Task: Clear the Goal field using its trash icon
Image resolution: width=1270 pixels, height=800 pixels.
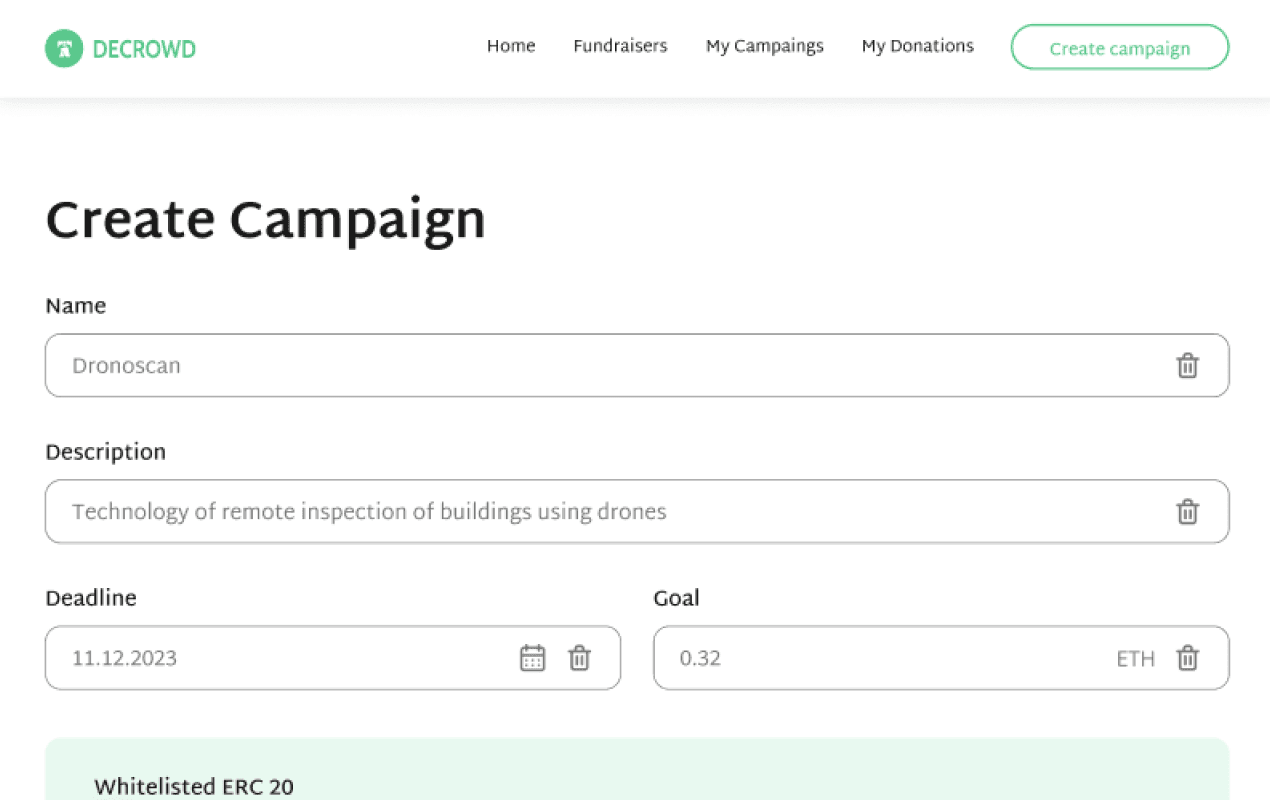Action: coord(1188,658)
